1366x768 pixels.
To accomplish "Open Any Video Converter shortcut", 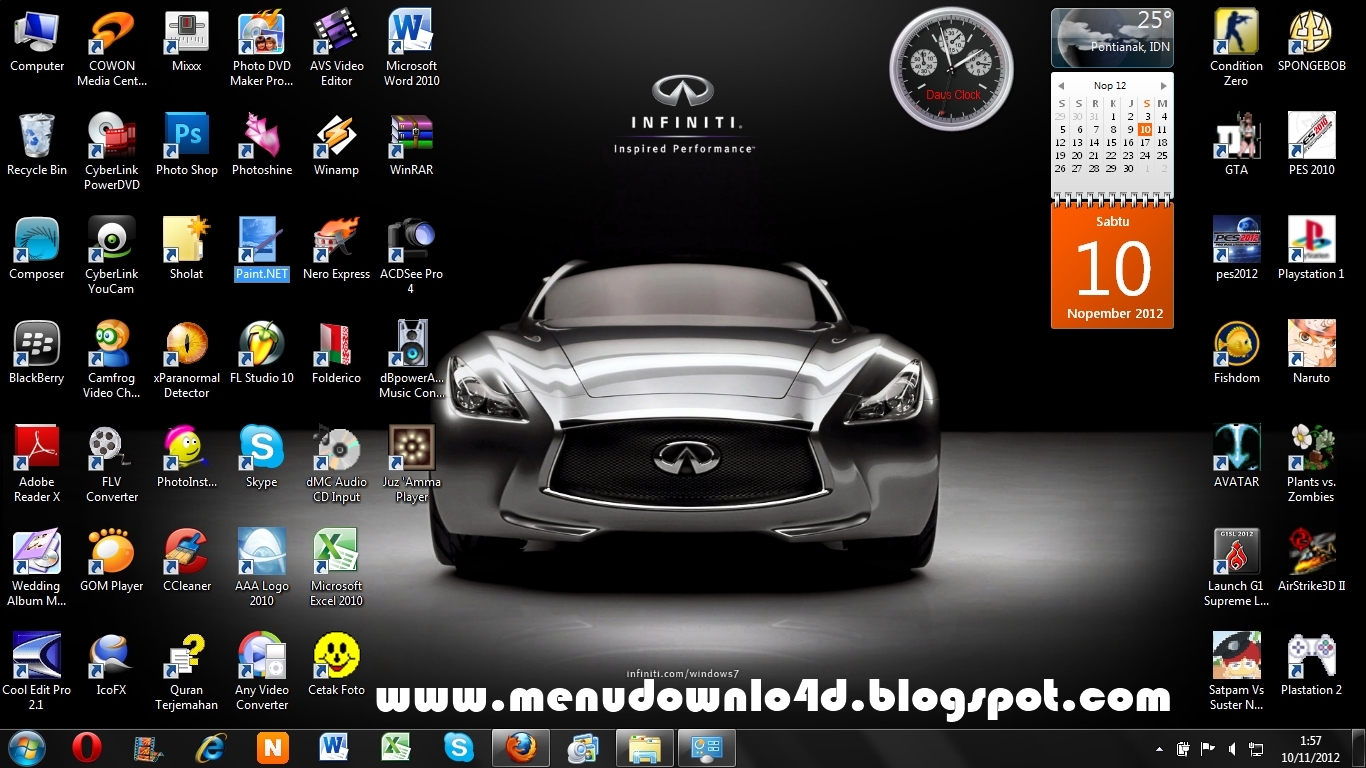I will [x=262, y=672].
